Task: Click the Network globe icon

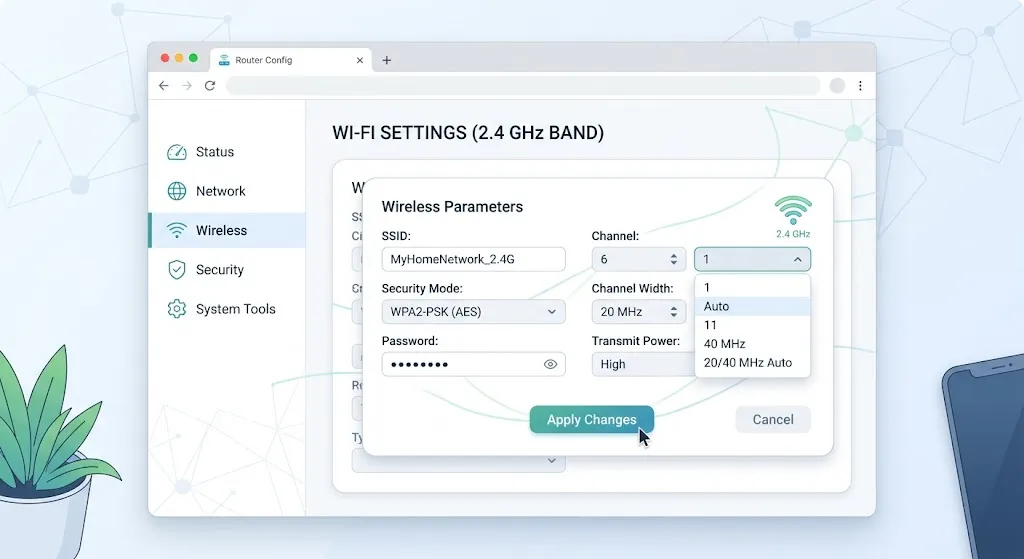Action: 176,191
